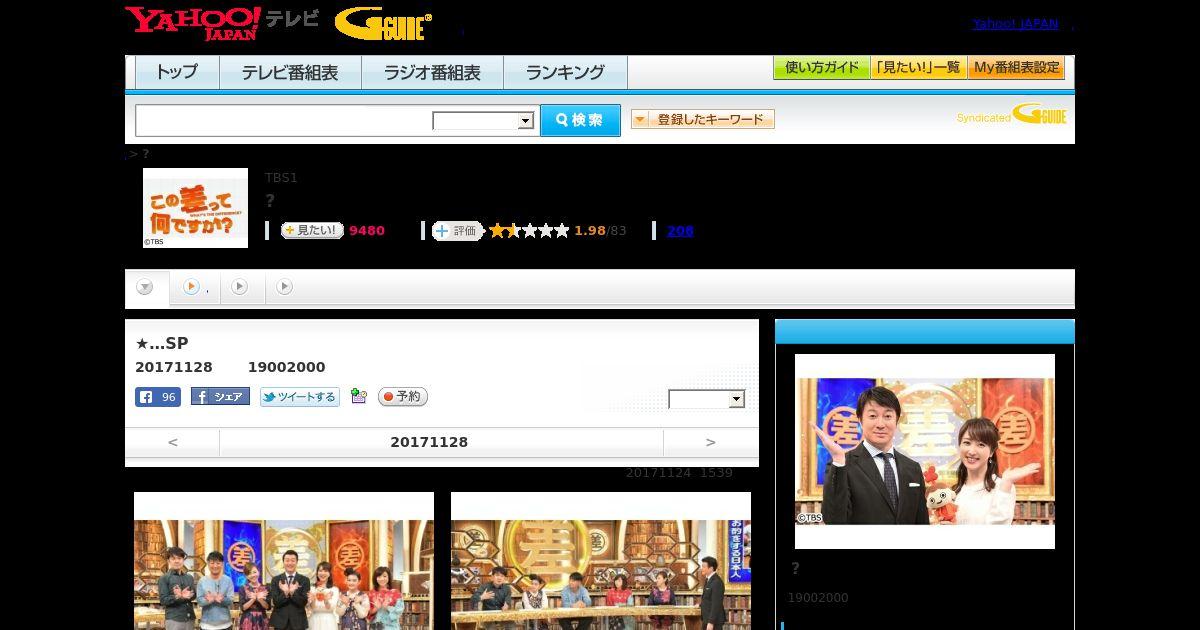Image resolution: width=1200 pixels, height=630 pixels.
Task: Open the right studio panel photo
Action: pos(601,561)
